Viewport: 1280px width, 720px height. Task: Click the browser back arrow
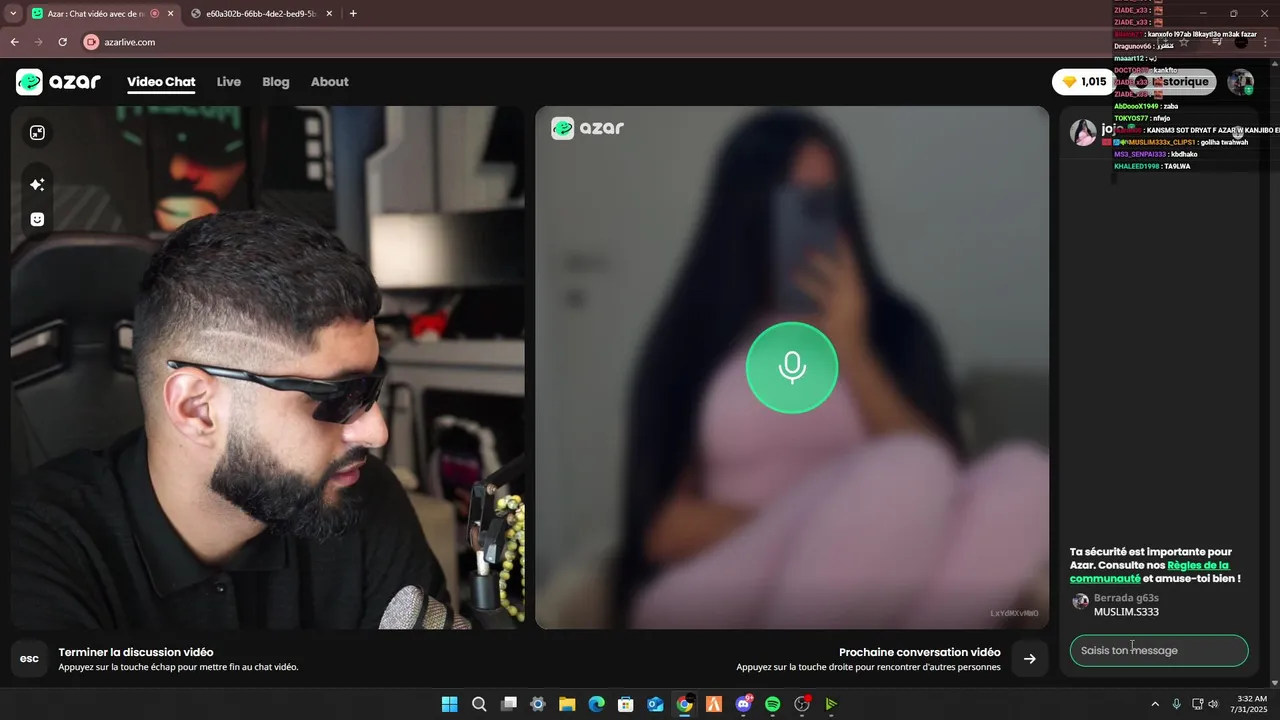pyautogui.click(x=14, y=42)
